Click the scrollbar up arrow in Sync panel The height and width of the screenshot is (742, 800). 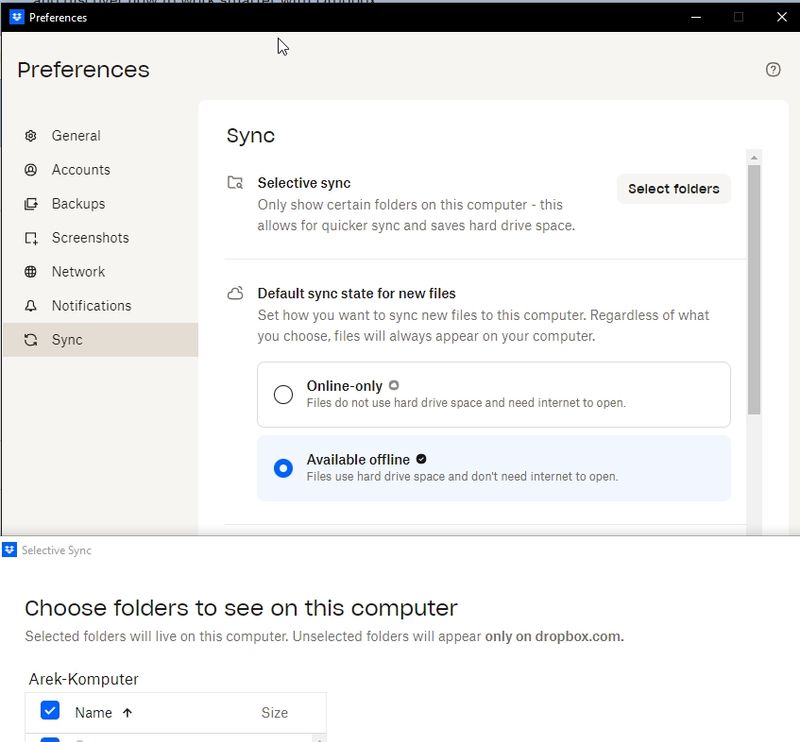tap(754, 157)
